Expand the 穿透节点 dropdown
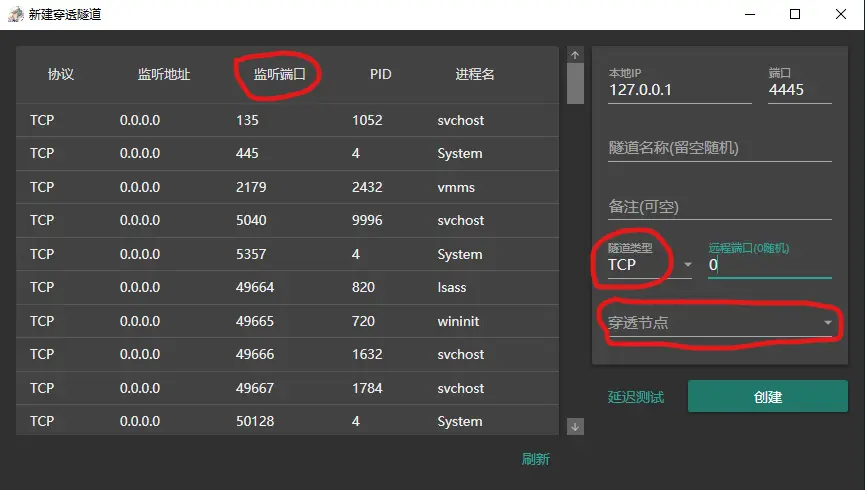Image resolution: width=865 pixels, height=490 pixels. click(720, 323)
